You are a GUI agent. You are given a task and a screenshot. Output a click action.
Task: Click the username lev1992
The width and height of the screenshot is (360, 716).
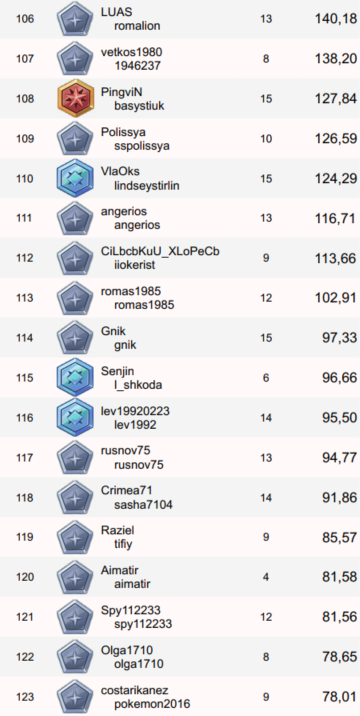pos(135,425)
